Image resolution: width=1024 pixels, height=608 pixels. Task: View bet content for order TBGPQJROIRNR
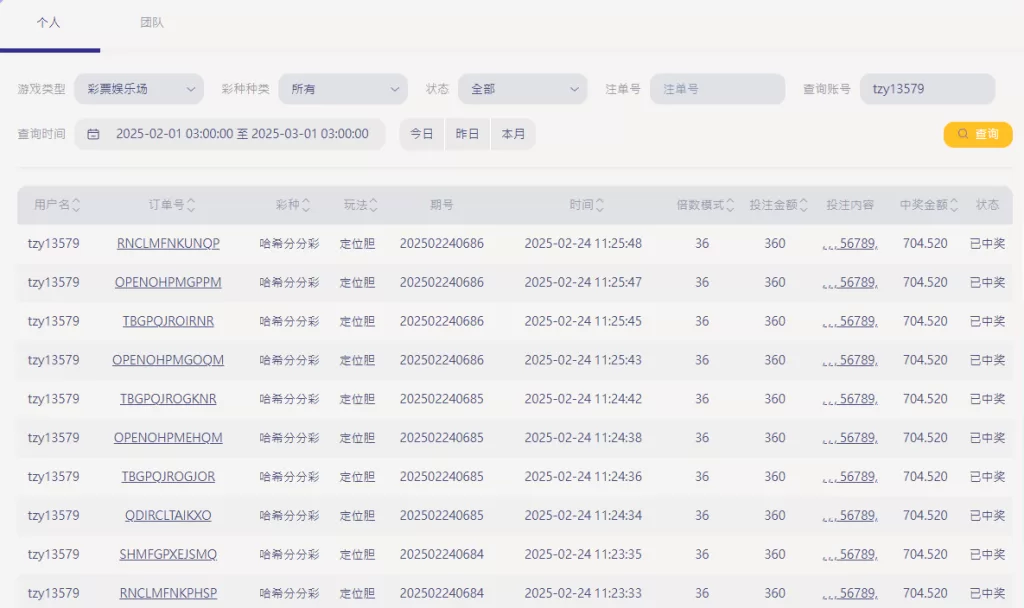click(x=850, y=321)
